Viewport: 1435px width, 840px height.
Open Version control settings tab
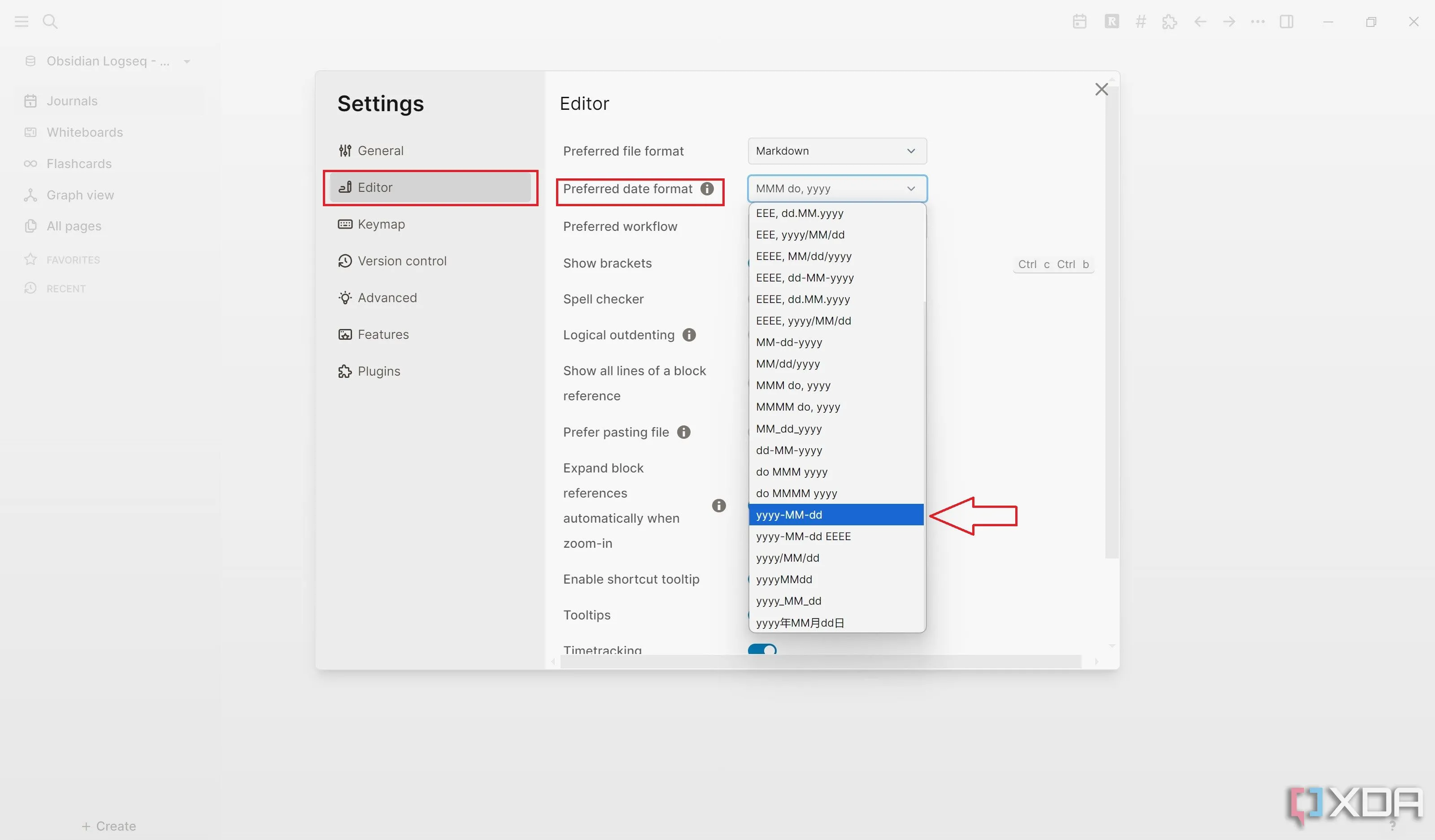click(430, 260)
